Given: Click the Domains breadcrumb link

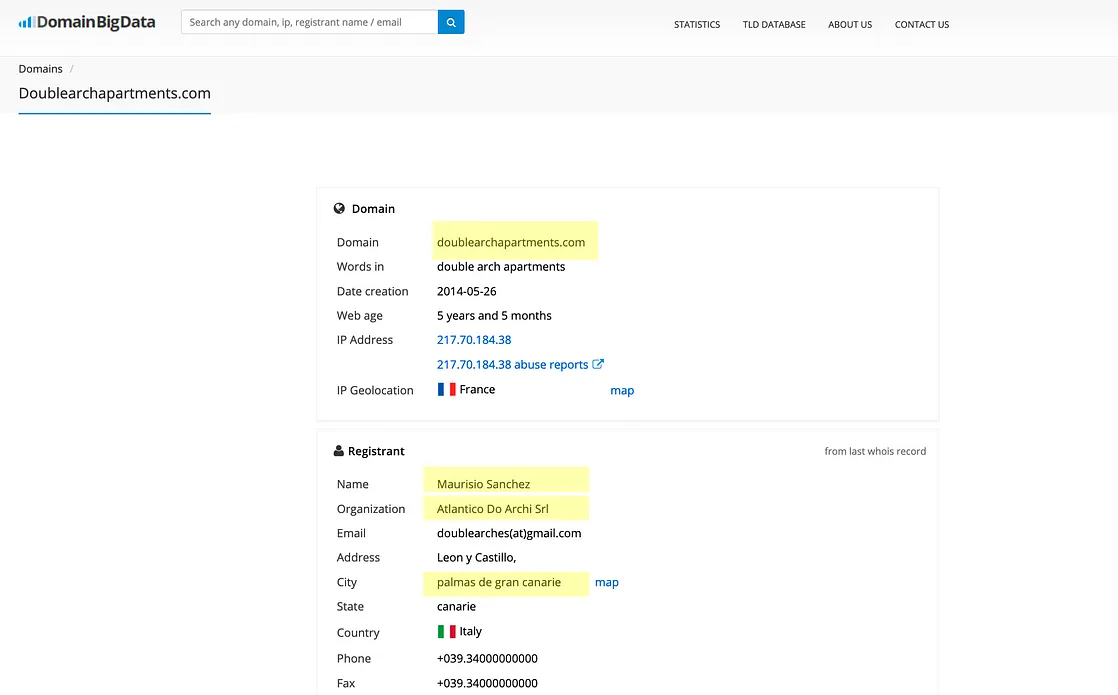Looking at the screenshot, I should point(40,69).
